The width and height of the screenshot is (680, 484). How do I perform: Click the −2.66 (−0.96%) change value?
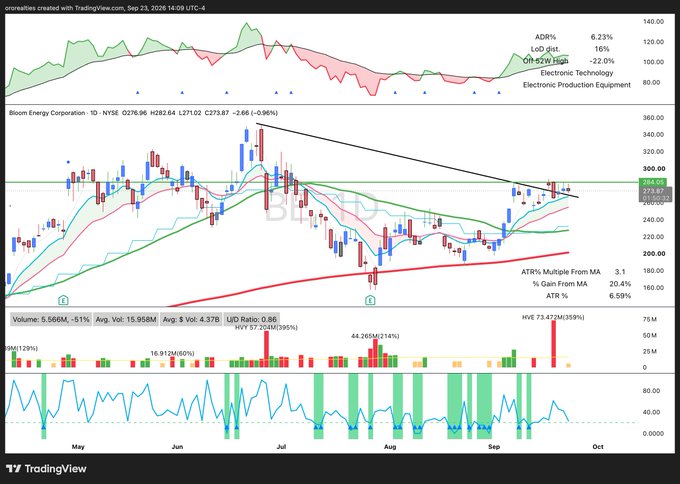(255, 113)
